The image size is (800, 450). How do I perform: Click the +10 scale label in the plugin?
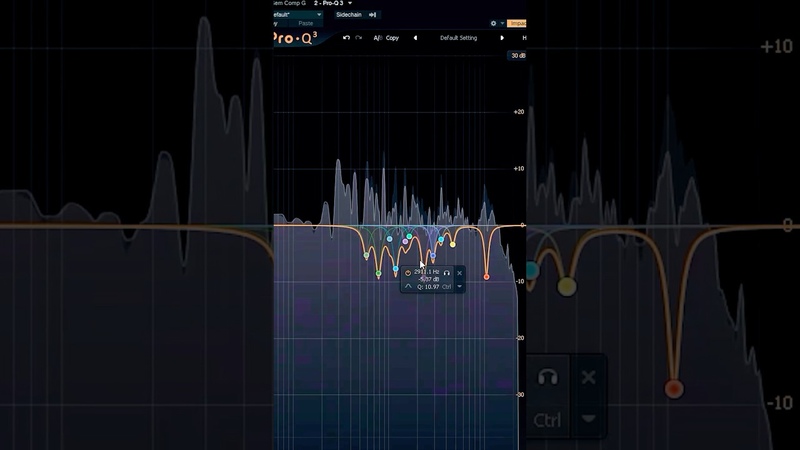point(518,169)
